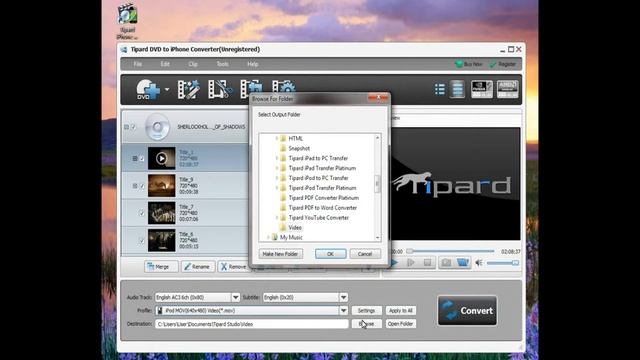Open the snapshot folder icon in preview
The height and width of the screenshot is (360, 640).
(x=463, y=262)
